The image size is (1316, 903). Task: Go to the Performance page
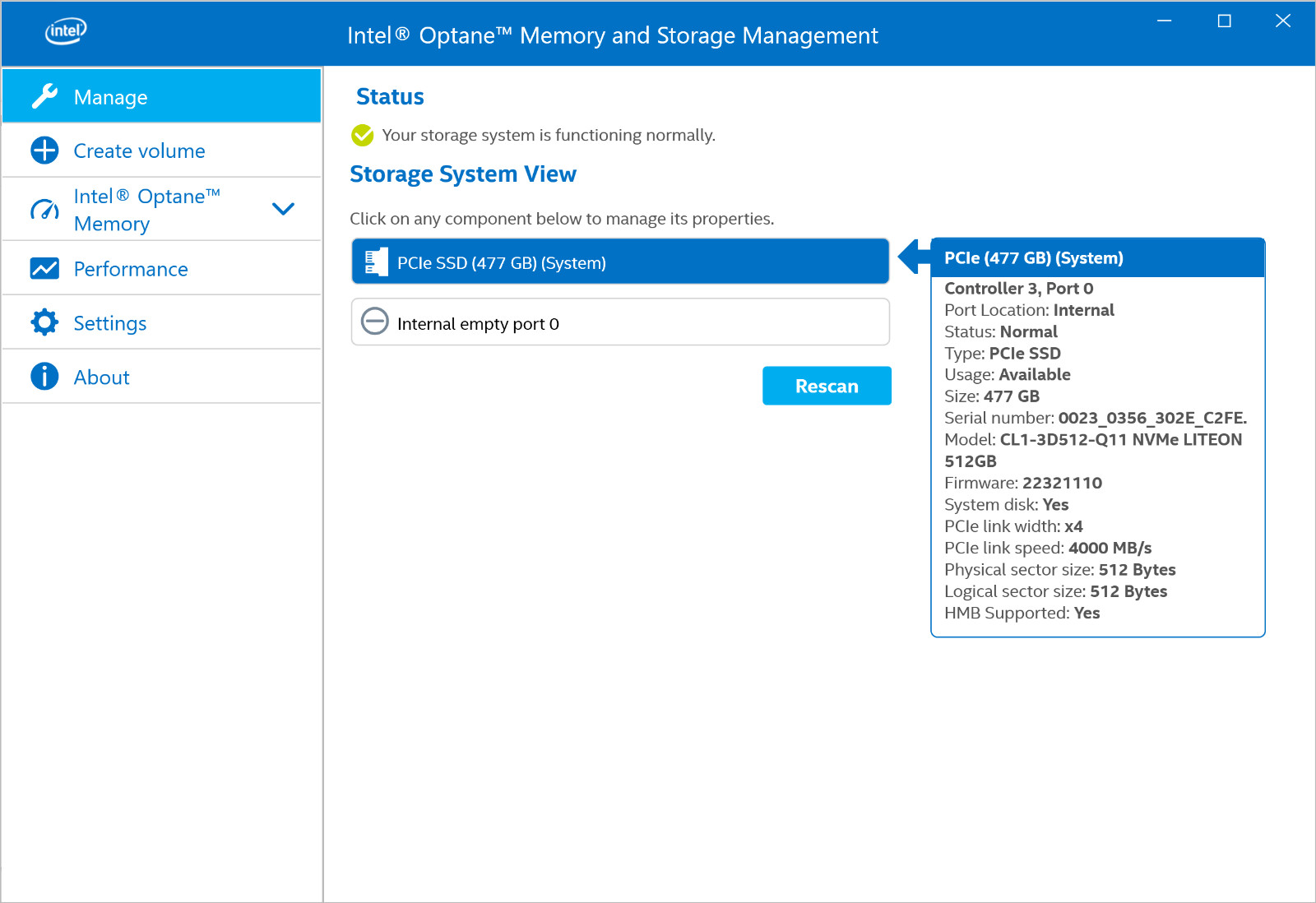click(162, 269)
